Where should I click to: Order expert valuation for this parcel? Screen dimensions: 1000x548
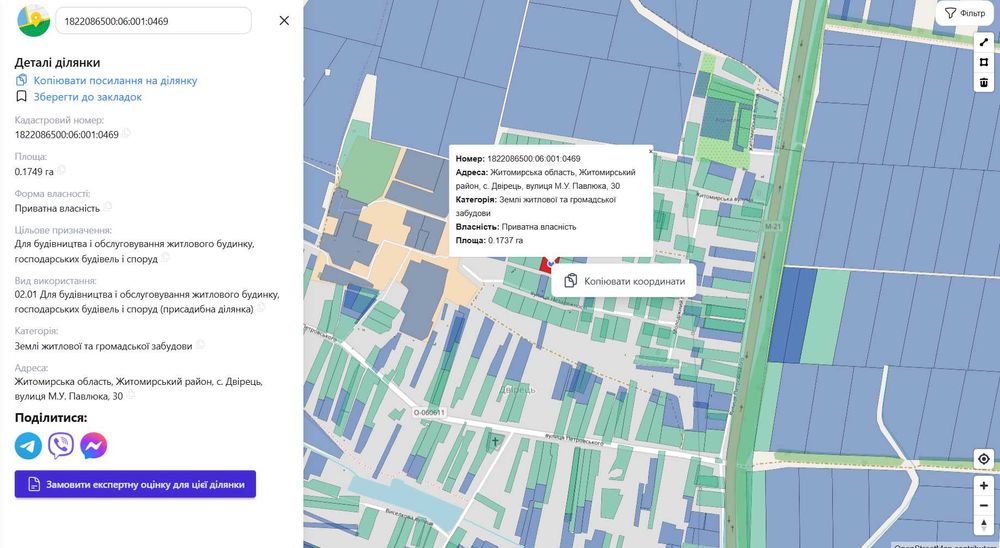[x=135, y=484]
